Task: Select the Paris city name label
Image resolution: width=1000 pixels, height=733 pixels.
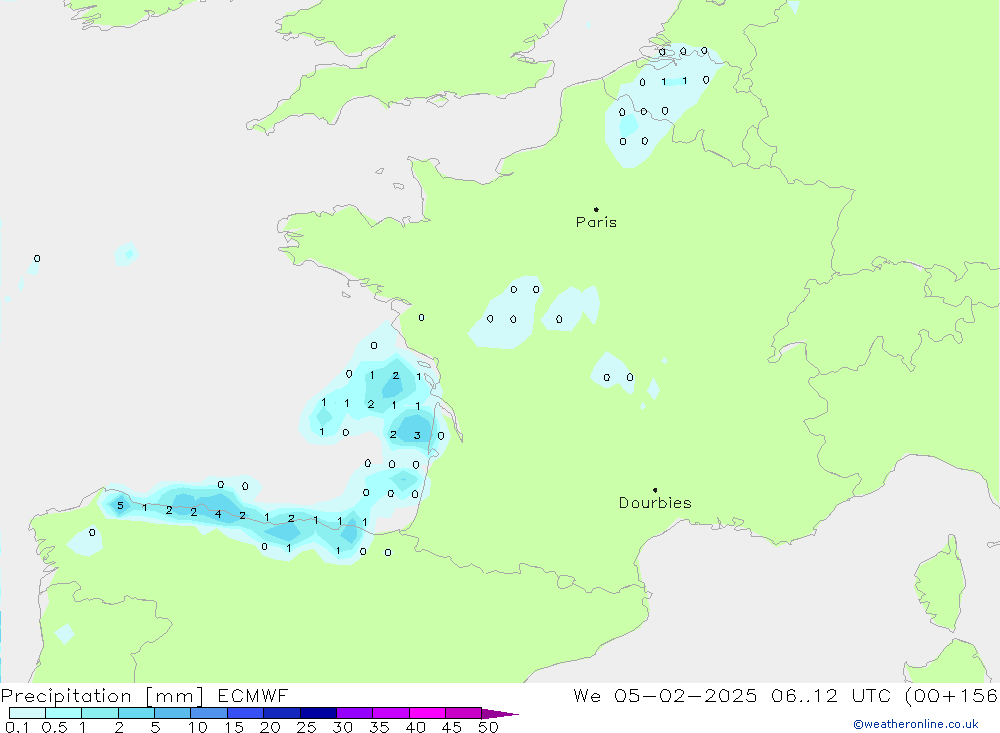Action: [x=596, y=223]
